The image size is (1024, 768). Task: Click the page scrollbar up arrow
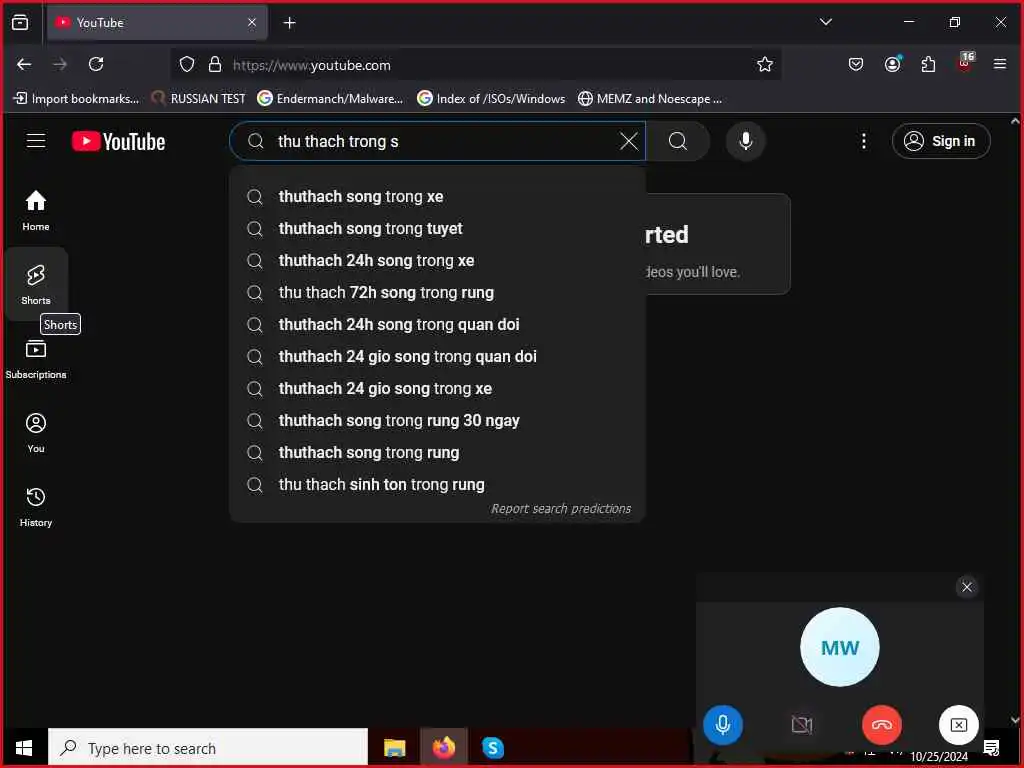point(1014,121)
